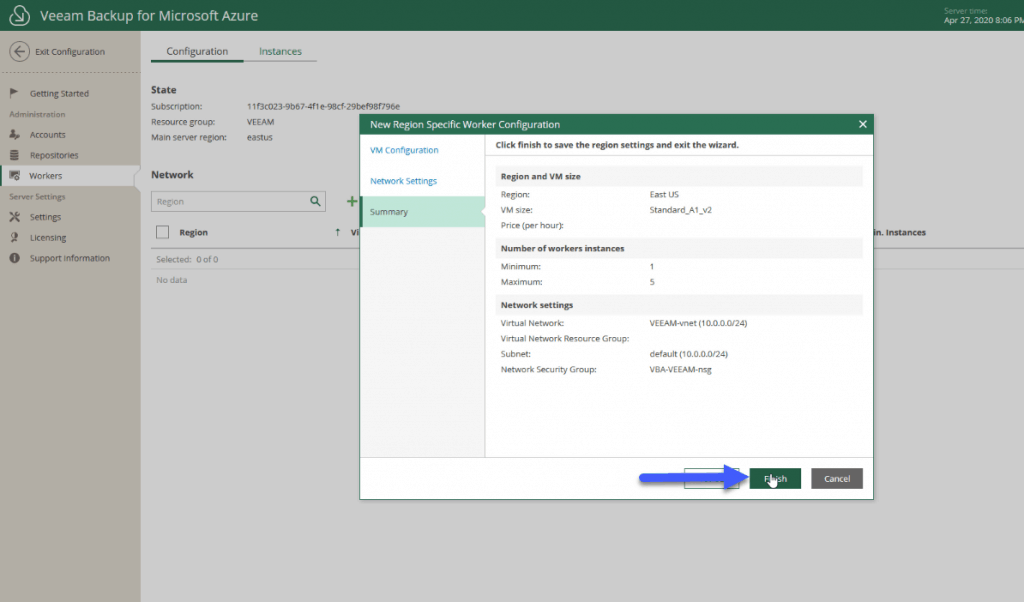
Task: Click the Virtual Network Resource Group label
Action: click(x=565, y=338)
